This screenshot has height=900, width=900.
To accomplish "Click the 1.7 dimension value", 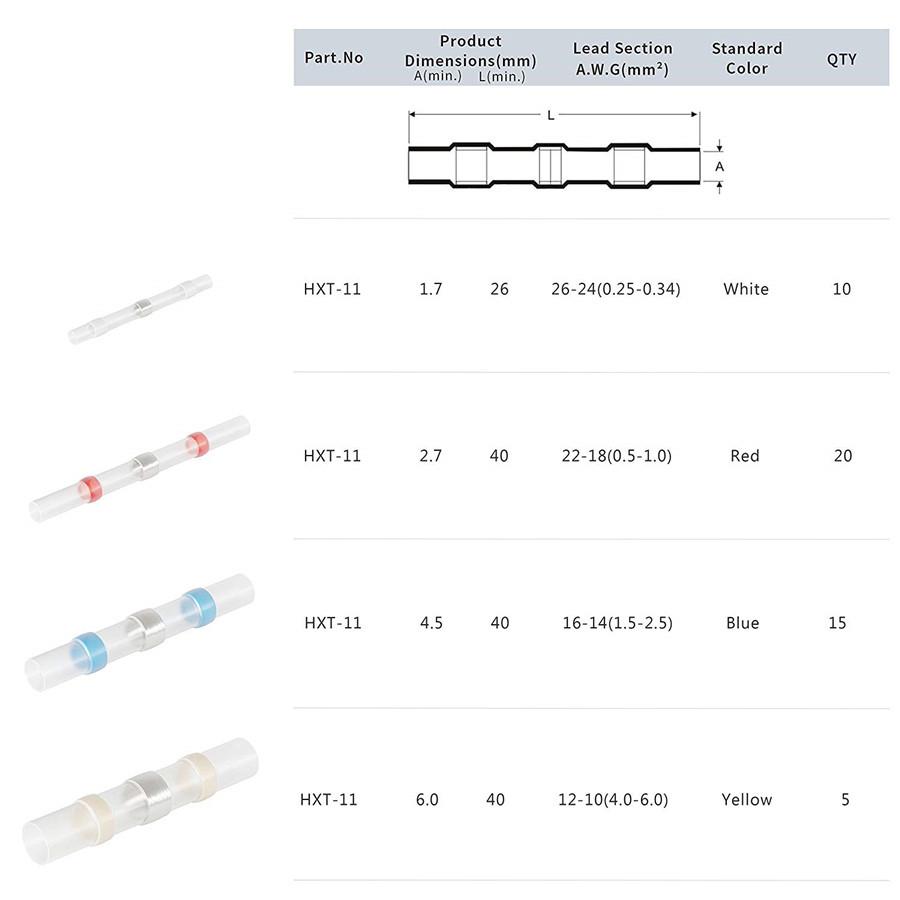I will 431,289.
